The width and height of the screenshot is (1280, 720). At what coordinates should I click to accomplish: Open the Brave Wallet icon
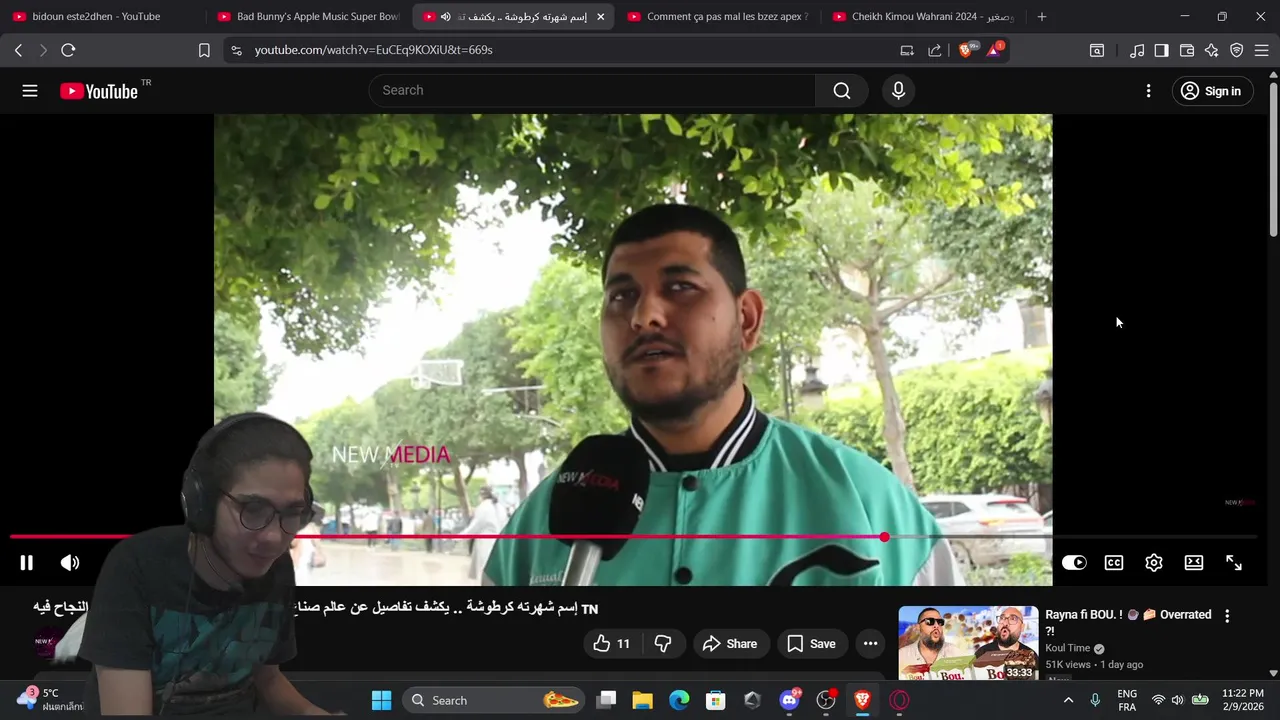tap(1187, 50)
